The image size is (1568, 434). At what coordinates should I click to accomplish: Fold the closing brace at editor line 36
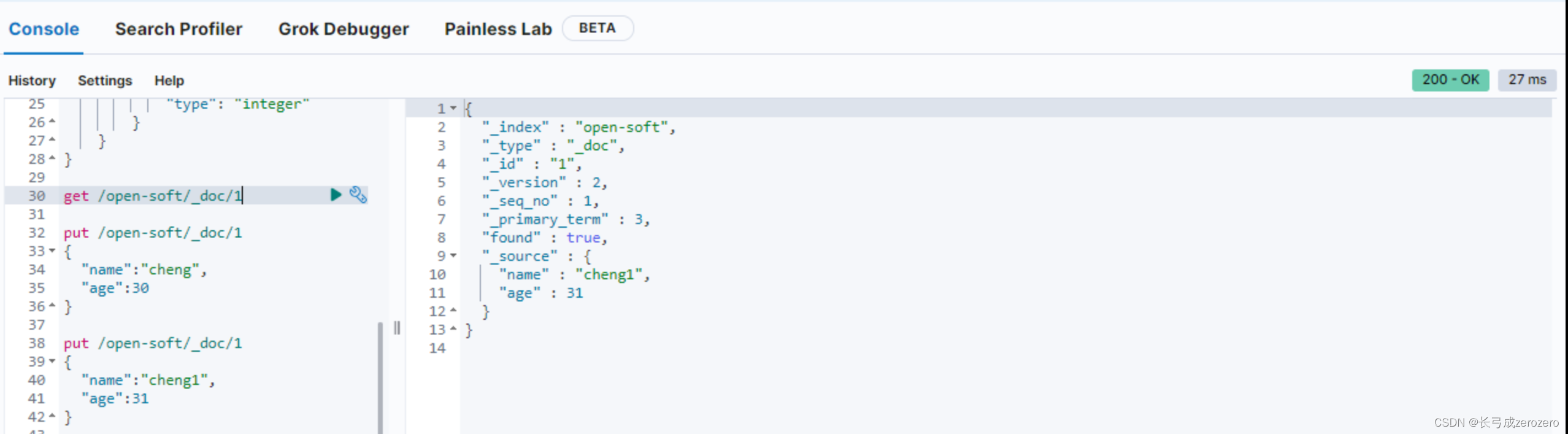point(52,305)
